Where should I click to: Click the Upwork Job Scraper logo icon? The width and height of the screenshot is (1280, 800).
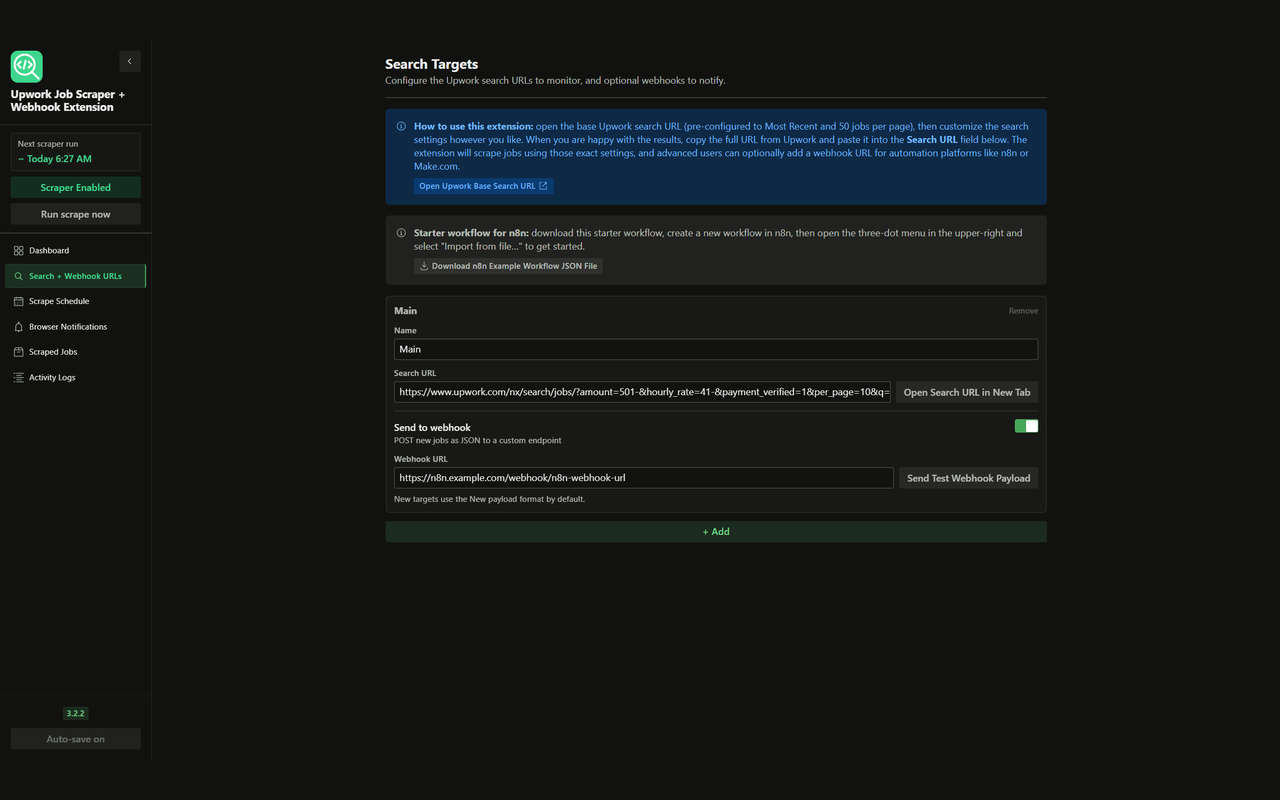click(27, 67)
